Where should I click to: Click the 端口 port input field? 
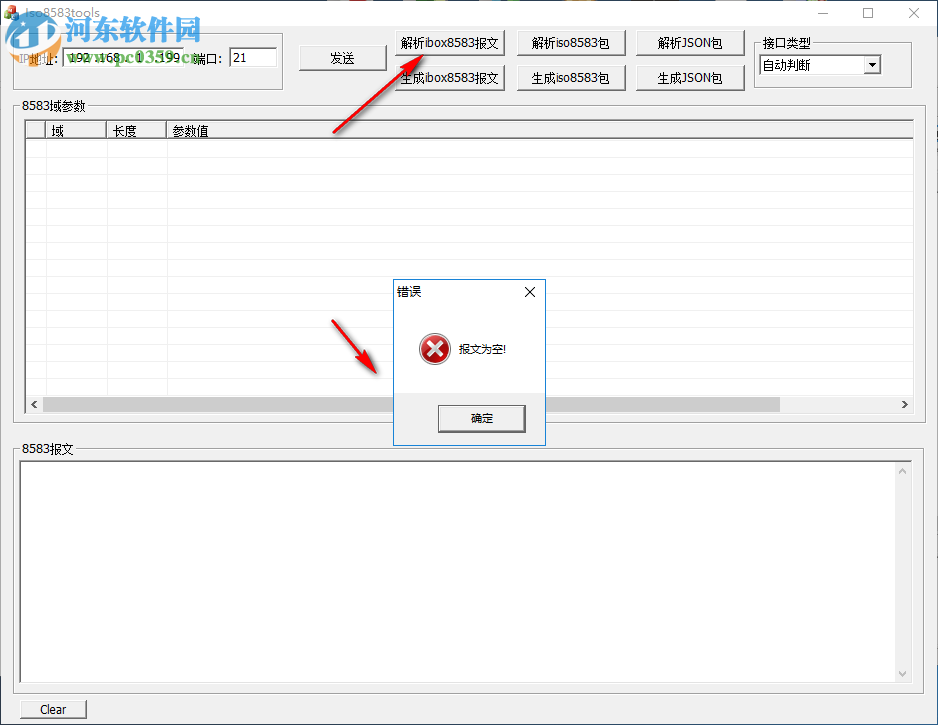(x=253, y=57)
